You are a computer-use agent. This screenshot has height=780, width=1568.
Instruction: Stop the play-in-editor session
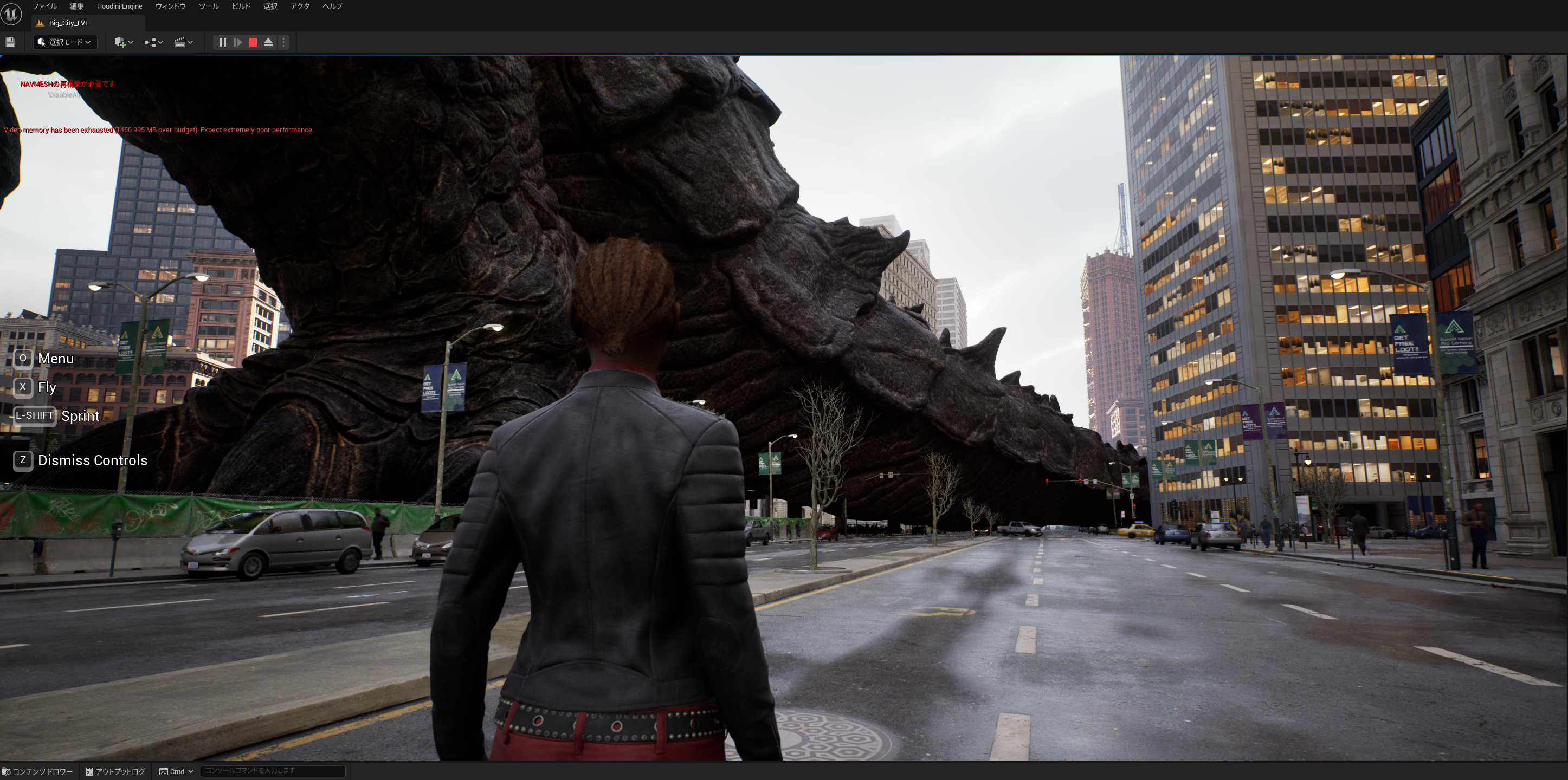click(253, 42)
